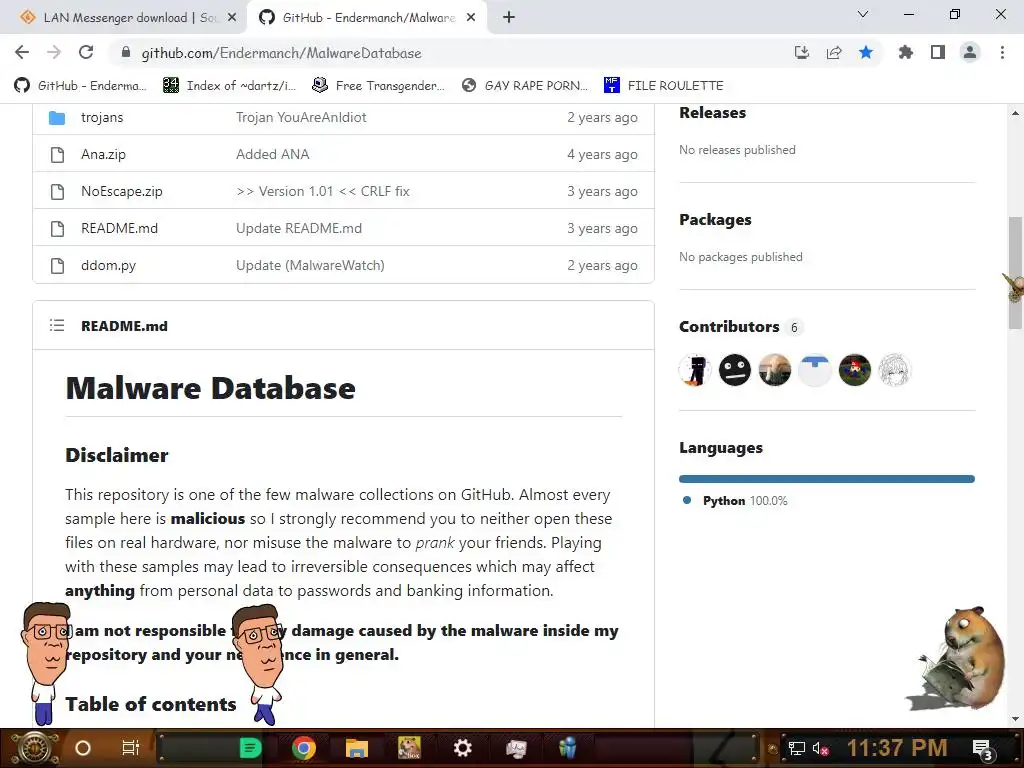1024x768 pixels.
Task: Reload the current GitHub page
Action: 86,52
